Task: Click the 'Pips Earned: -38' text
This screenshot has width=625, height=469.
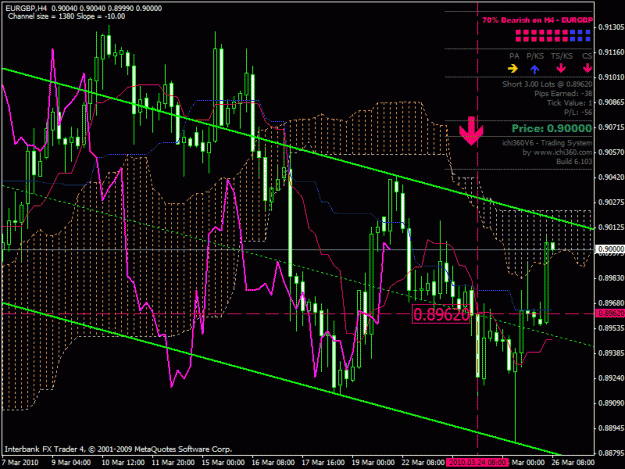Action: tap(563, 94)
